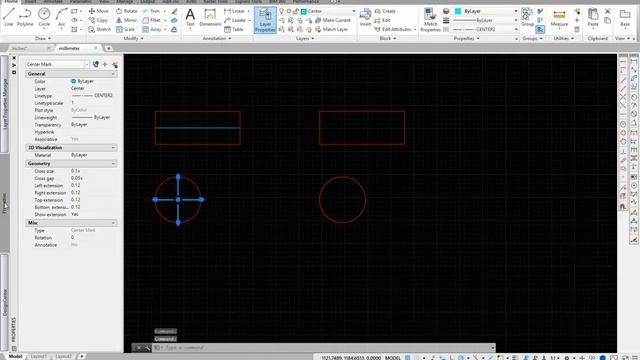Screen dimensions: 640x360
Task: Click Create block button
Action: 385,11
